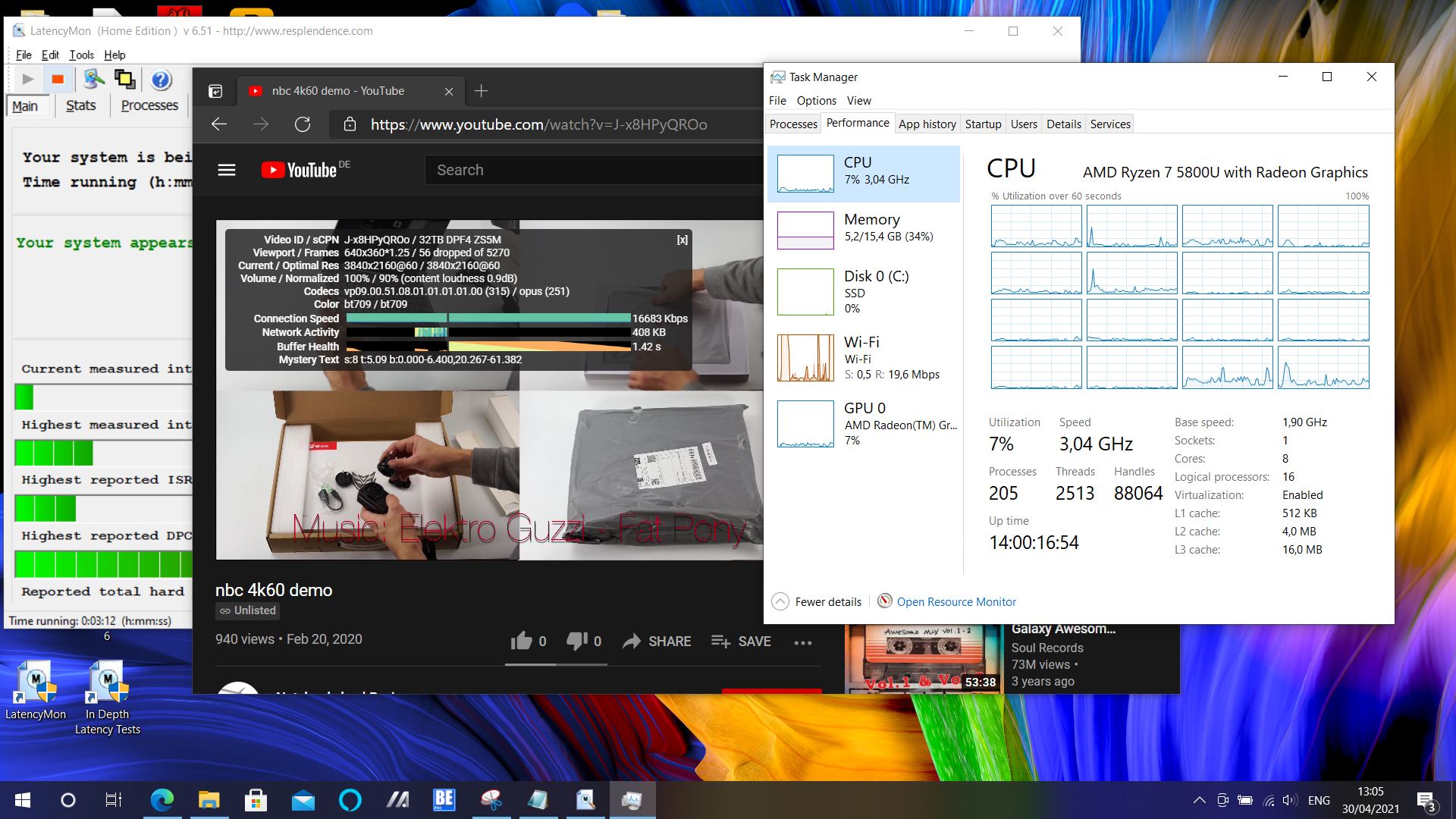Screen dimensions: 1456x819
Task: Click LatencyMon help question mark icon
Action: [x=160, y=80]
